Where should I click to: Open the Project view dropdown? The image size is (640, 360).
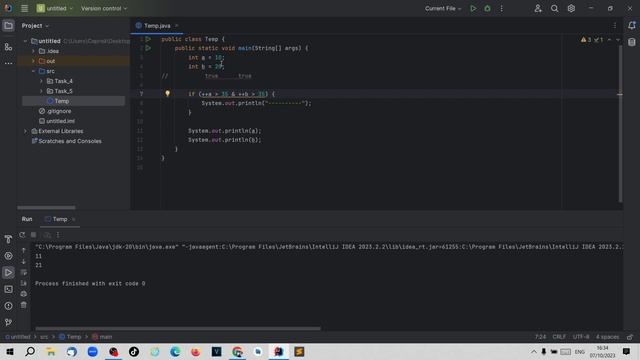coord(35,26)
